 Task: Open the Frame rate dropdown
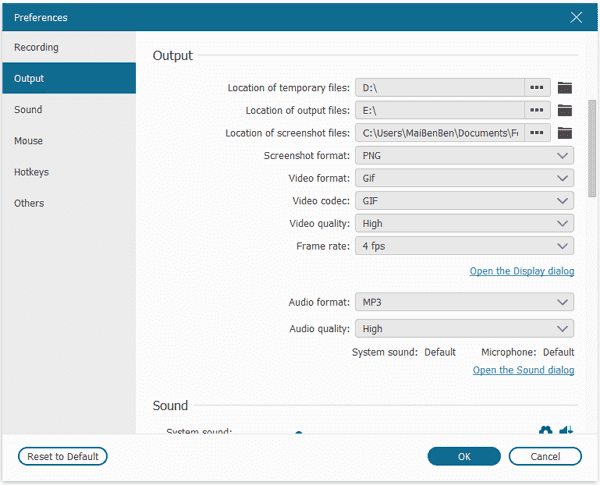coord(464,246)
